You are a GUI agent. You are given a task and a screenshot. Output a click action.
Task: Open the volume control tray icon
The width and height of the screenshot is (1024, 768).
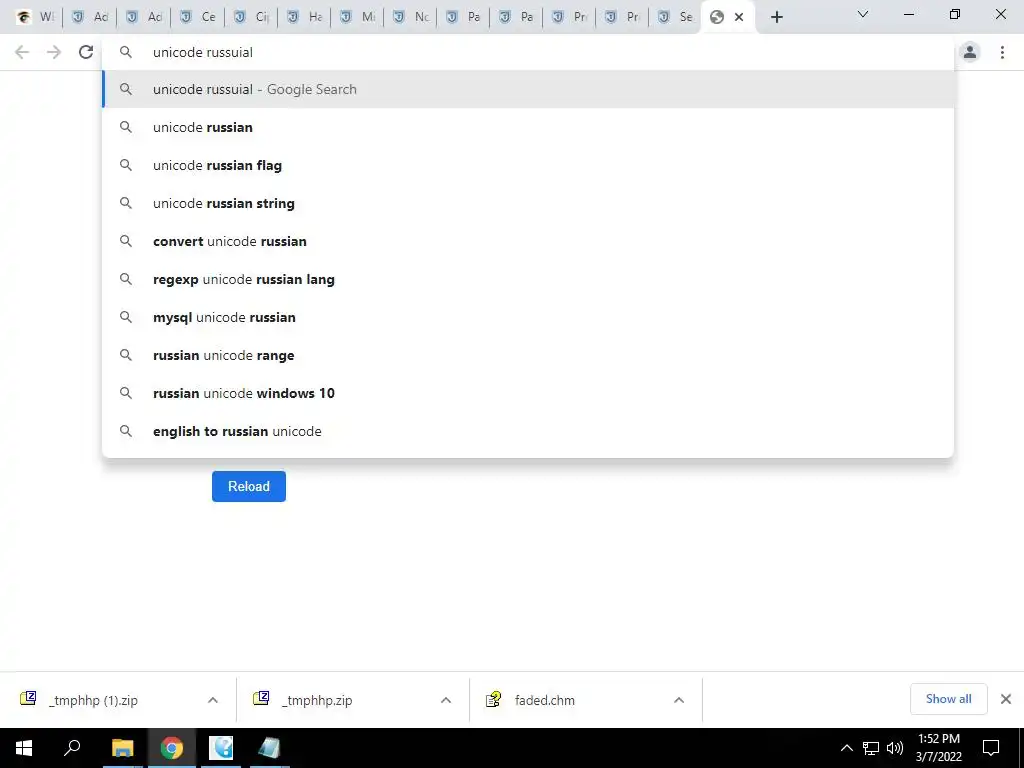click(x=895, y=748)
